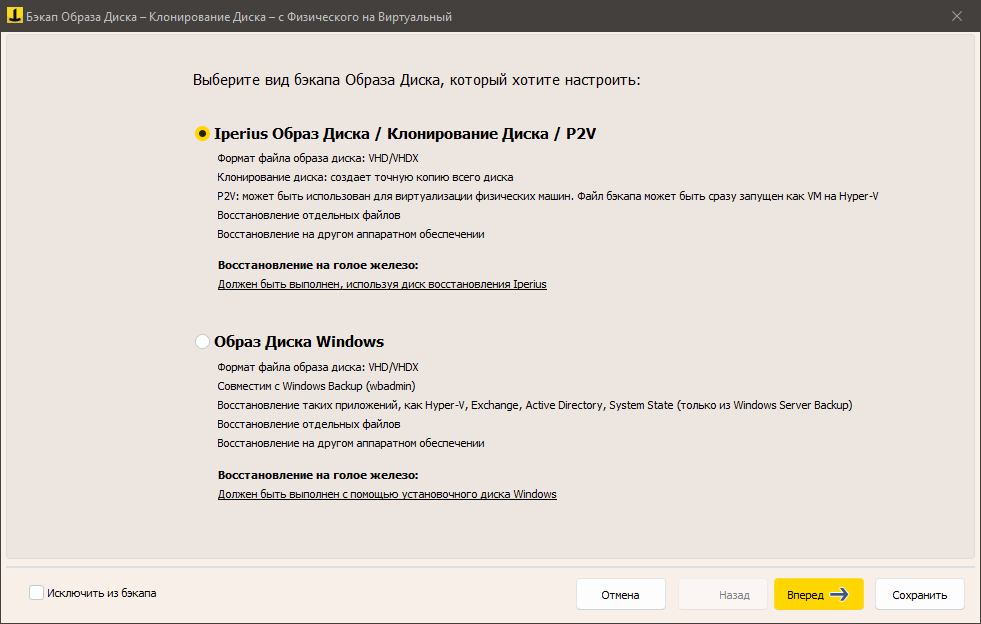Click the Iperius icon in the title bar
This screenshot has width=981, height=624.
[x=16, y=16]
